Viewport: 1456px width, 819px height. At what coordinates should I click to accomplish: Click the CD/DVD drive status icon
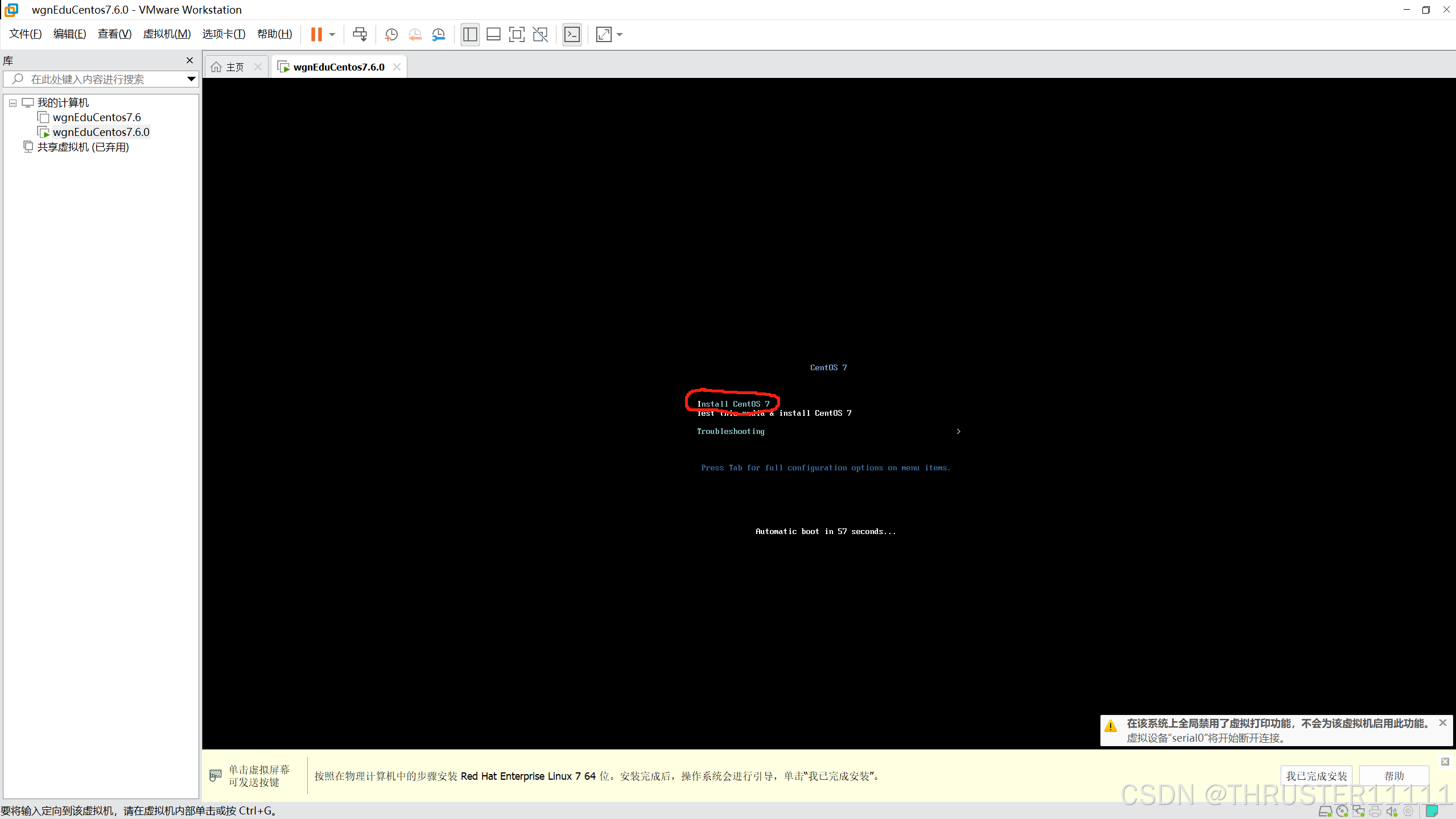1342,812
